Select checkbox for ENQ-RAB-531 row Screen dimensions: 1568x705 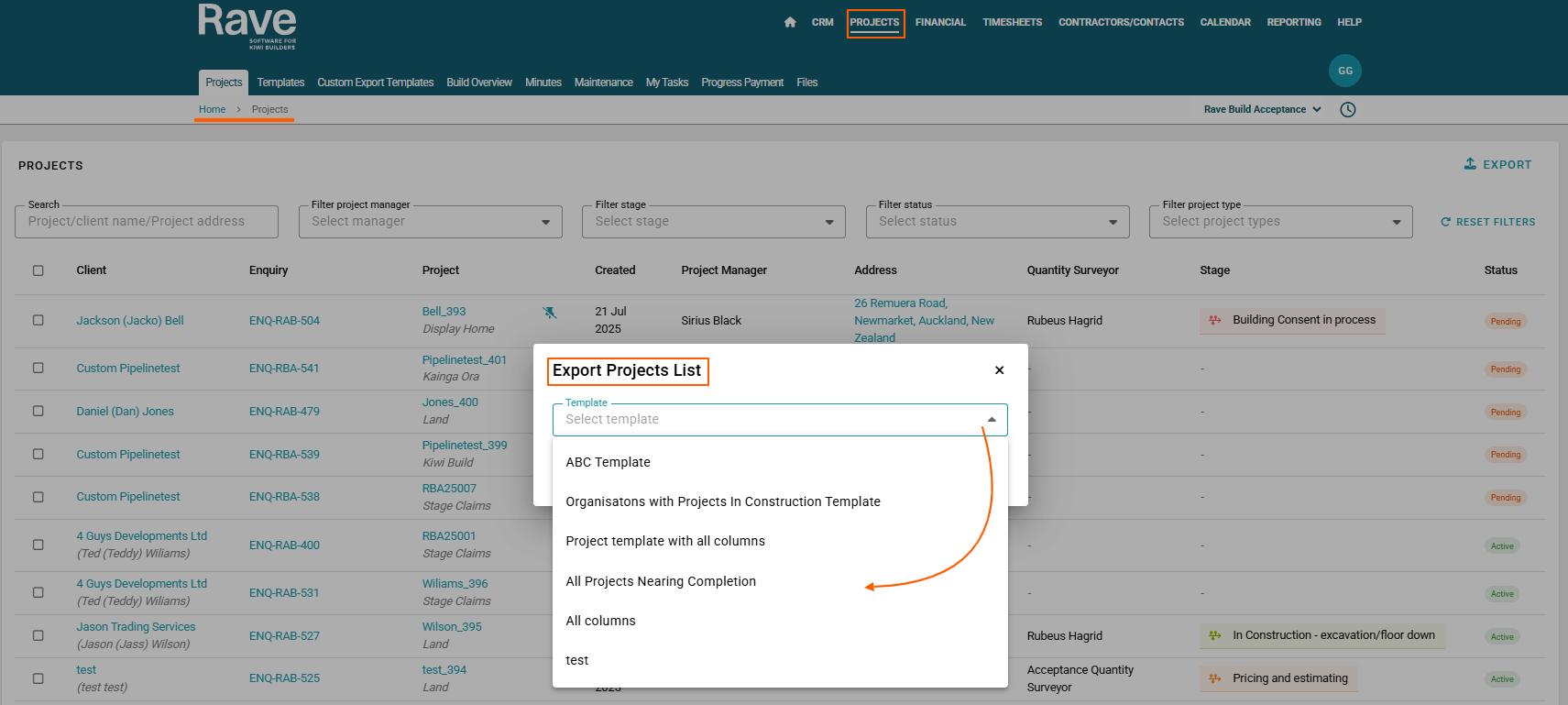pyautogui.click(x=38, y=593)
